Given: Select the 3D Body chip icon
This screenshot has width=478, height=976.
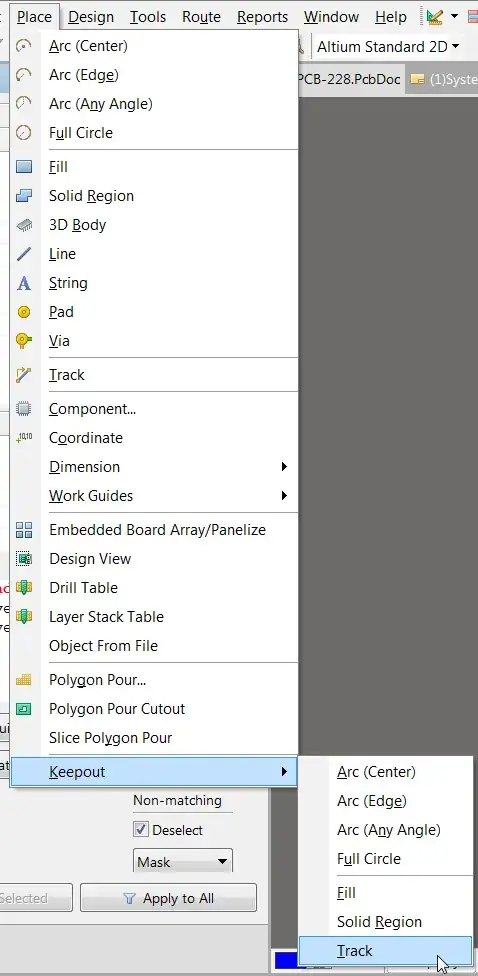Looking at the screenshot, I should coord(24,225).
